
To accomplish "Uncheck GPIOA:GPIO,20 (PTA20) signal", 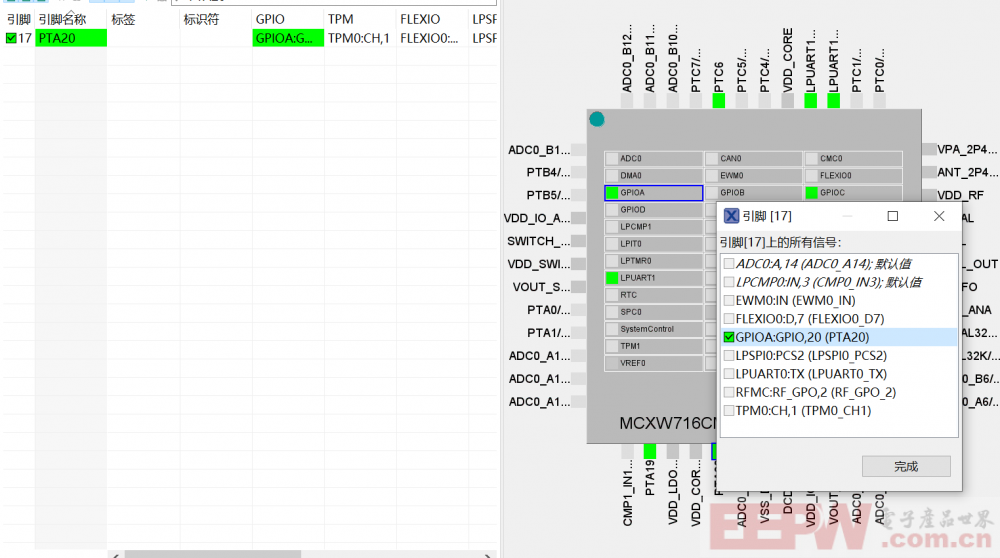I will point(729,337).
